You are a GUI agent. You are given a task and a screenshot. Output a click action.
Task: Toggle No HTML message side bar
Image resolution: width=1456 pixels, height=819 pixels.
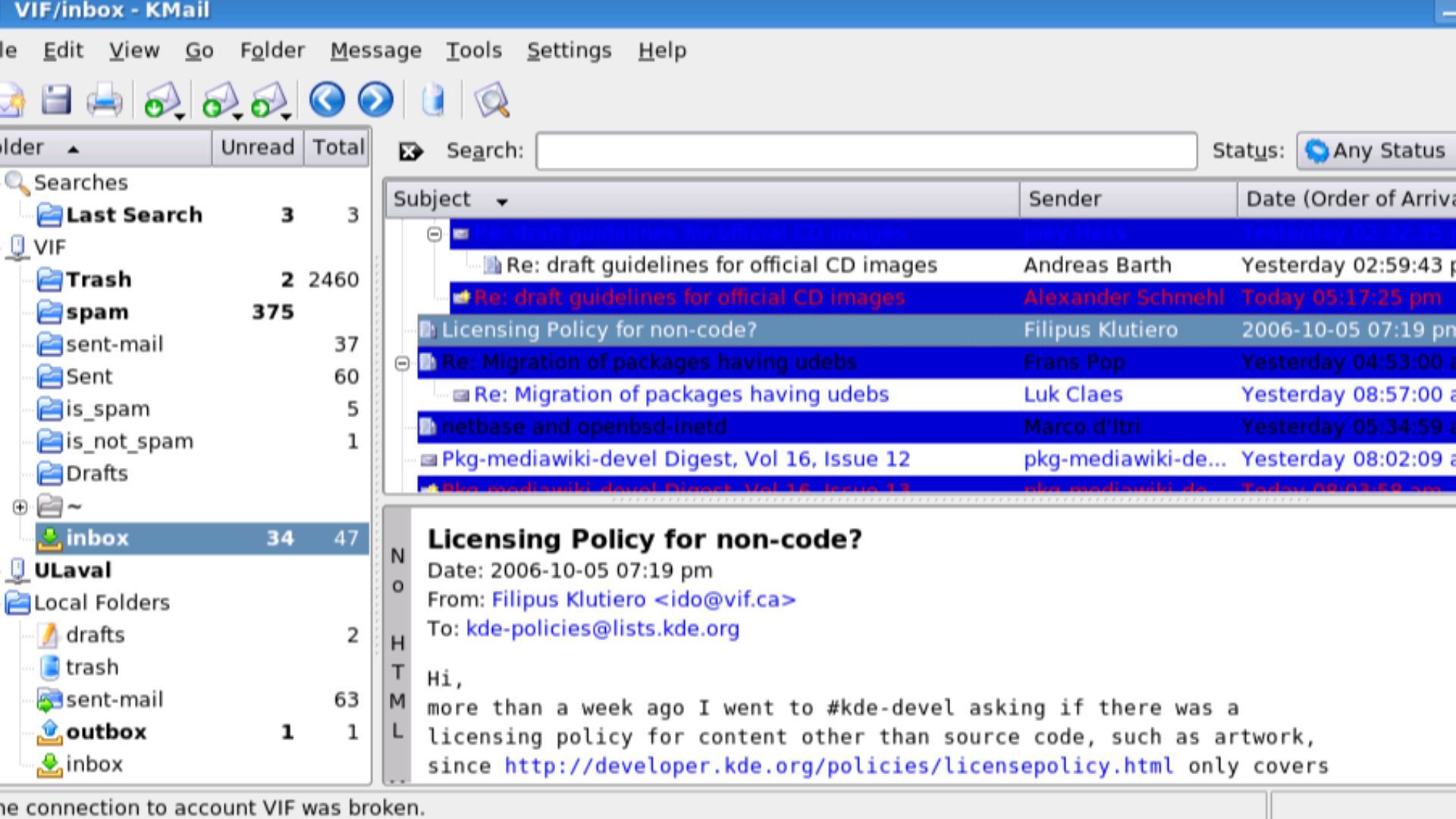pos(397,645)
